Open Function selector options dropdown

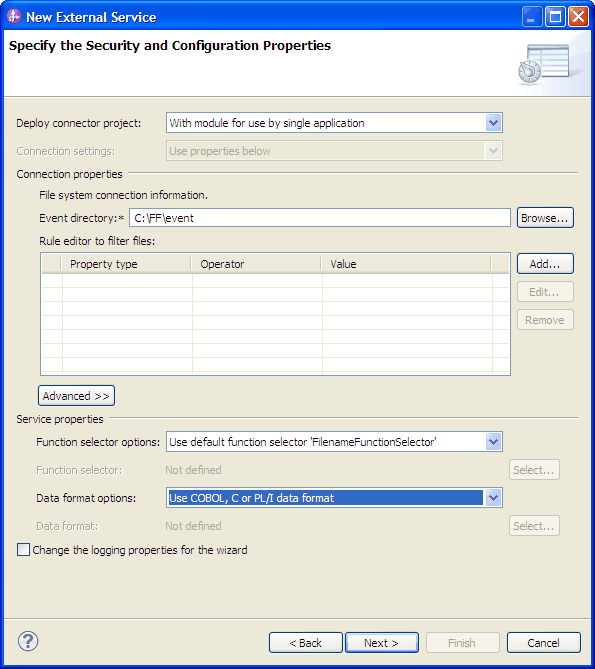[334, 442]
